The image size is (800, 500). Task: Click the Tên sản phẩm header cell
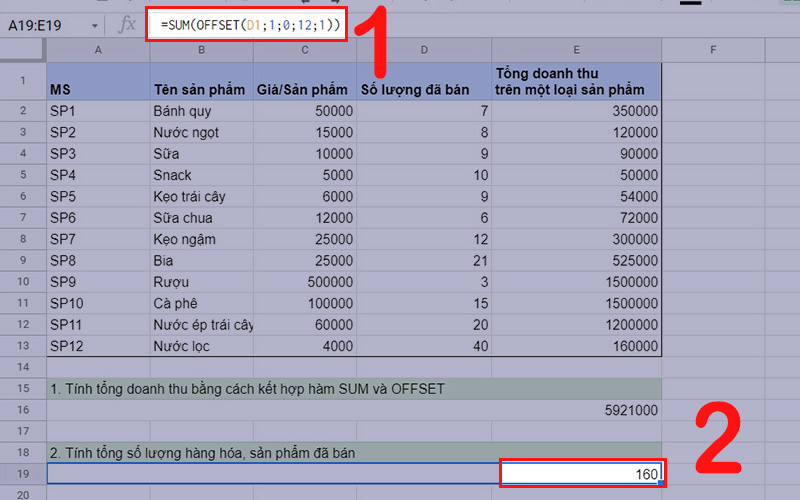(202, 82)
